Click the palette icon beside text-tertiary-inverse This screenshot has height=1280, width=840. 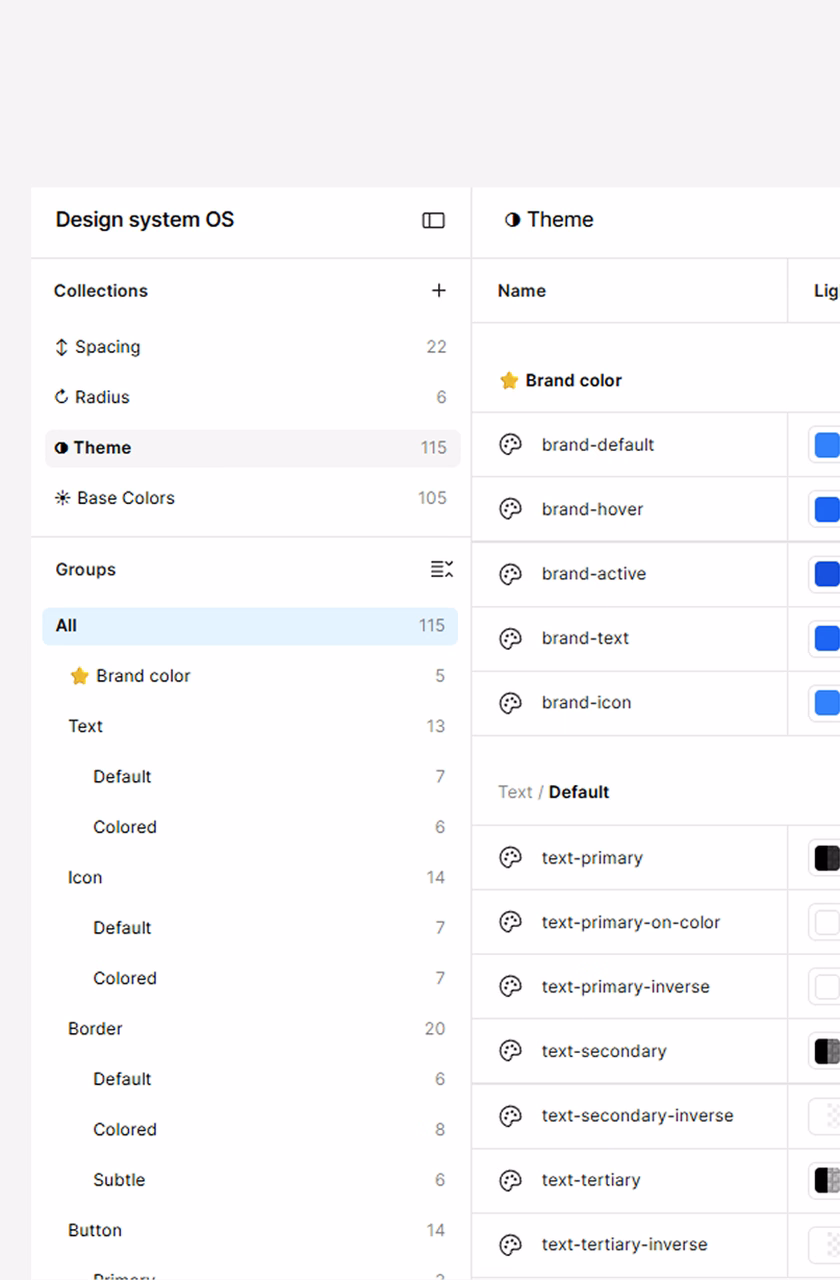[x=510, y=1244]
